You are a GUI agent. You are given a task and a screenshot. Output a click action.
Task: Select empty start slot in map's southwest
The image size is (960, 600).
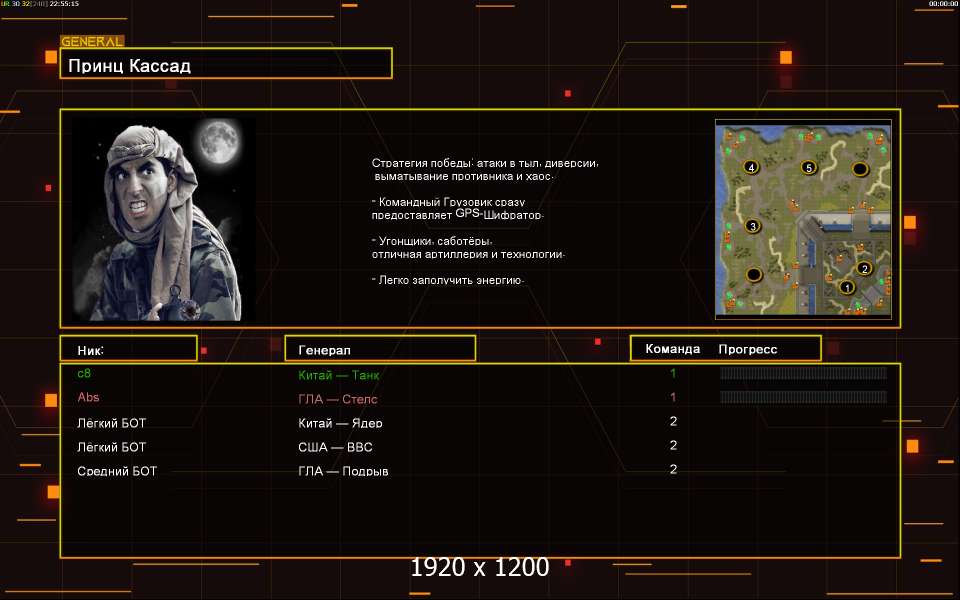(x=754, y=274)
